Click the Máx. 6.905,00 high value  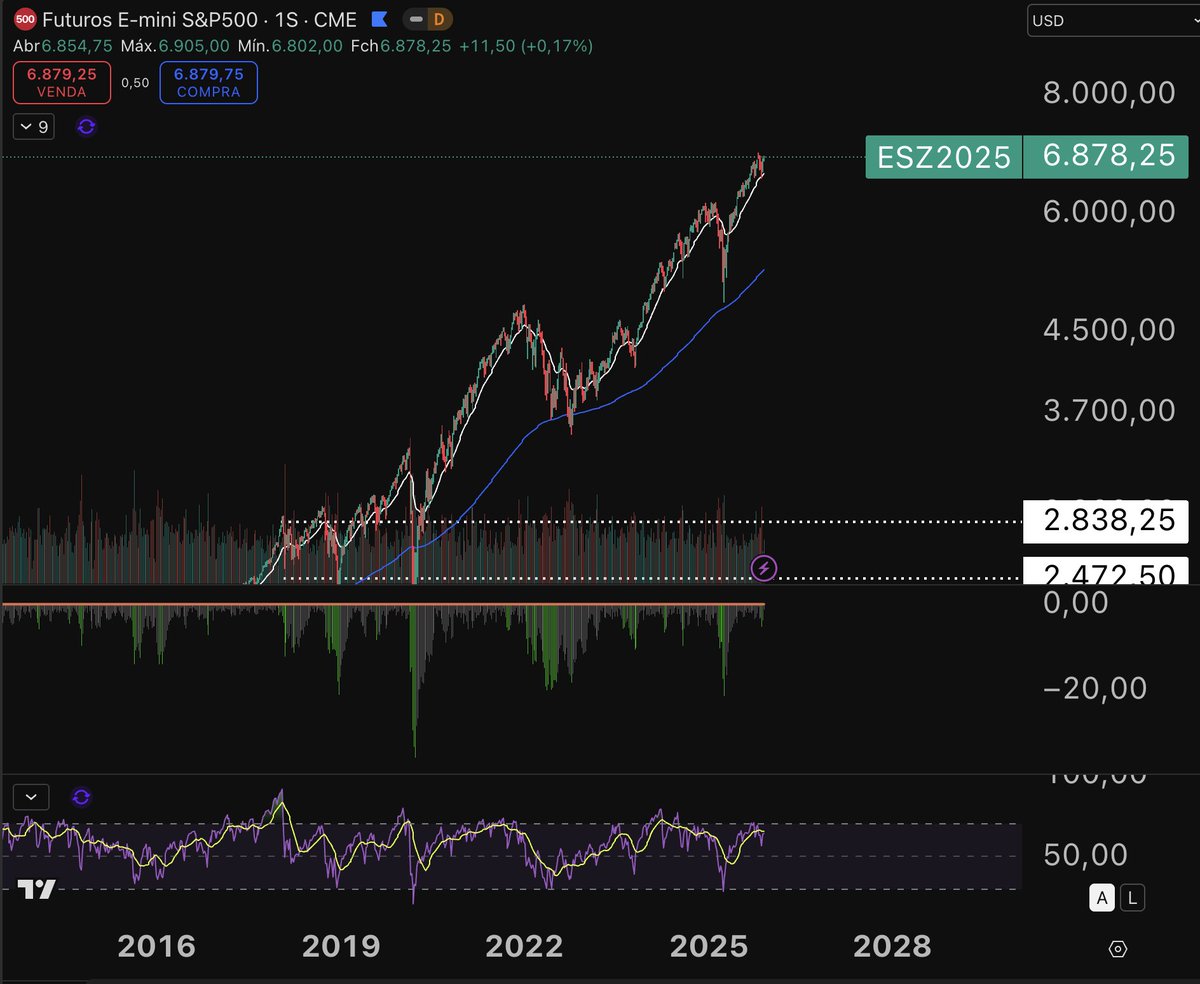tap(176, 46)
